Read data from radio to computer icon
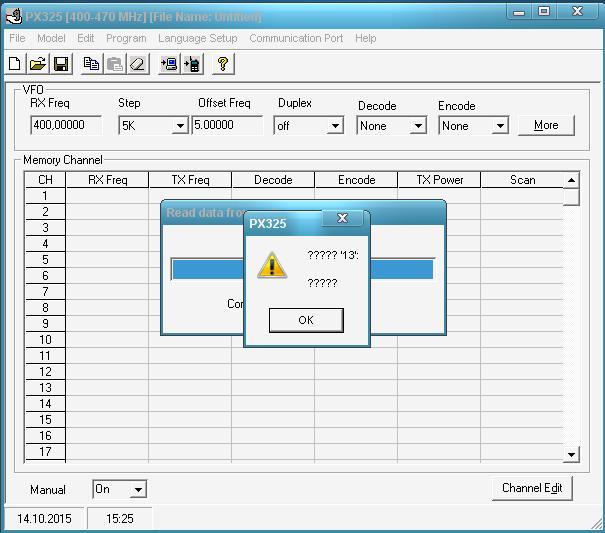This screenshot has height=533, width=605. point(169,64)
